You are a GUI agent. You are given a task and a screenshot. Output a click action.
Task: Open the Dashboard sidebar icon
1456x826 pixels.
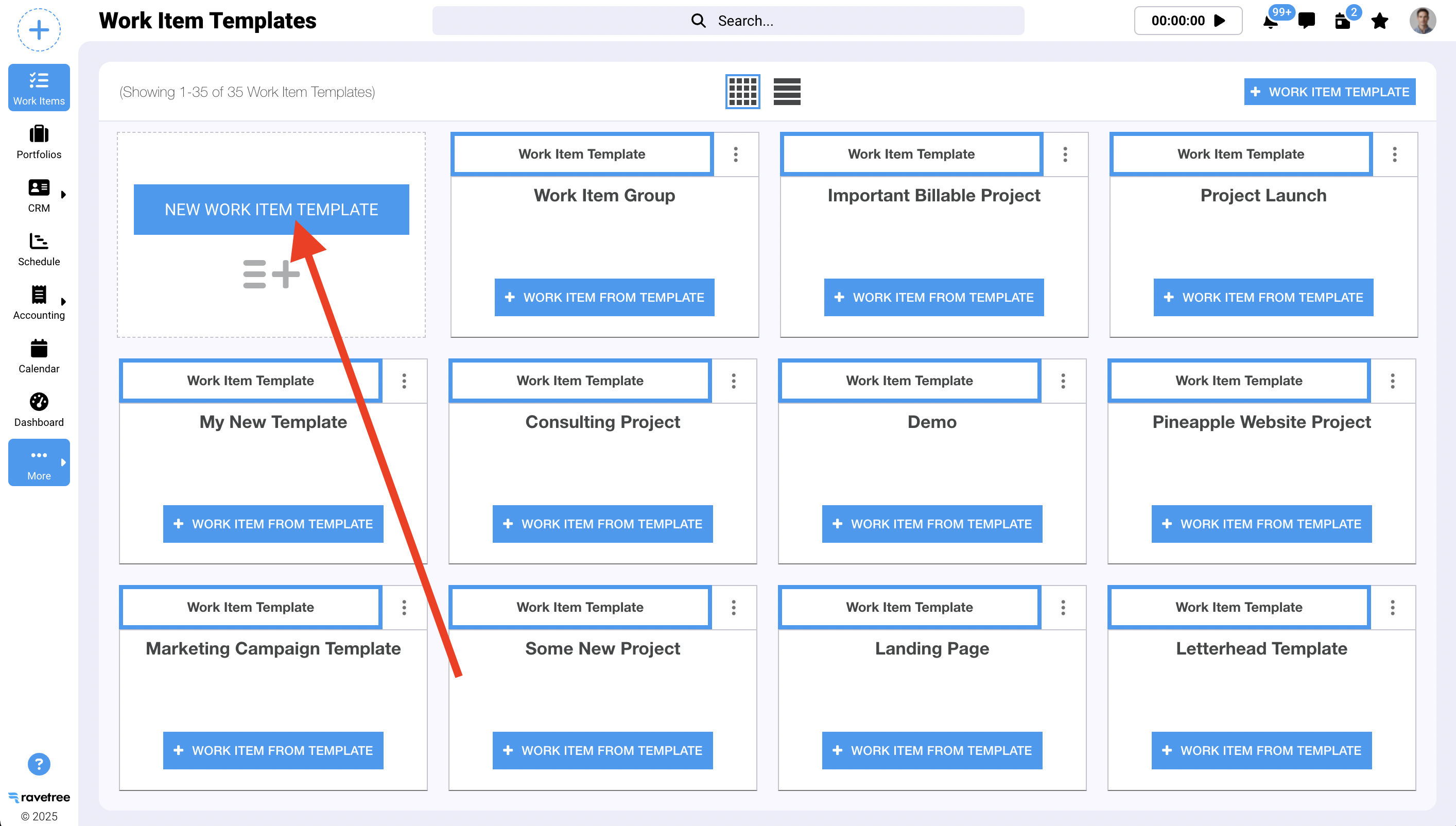click(39, 409)
